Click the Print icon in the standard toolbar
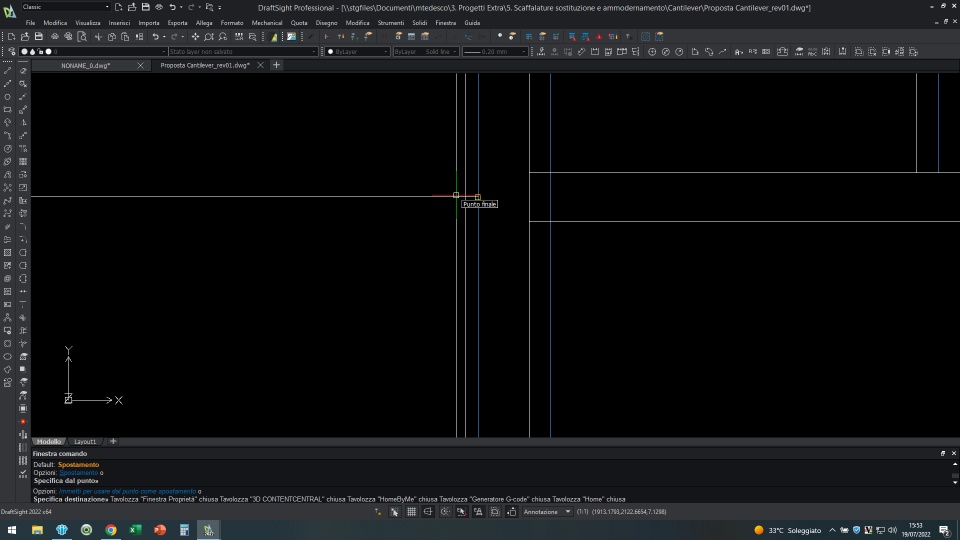 point(53,37)
